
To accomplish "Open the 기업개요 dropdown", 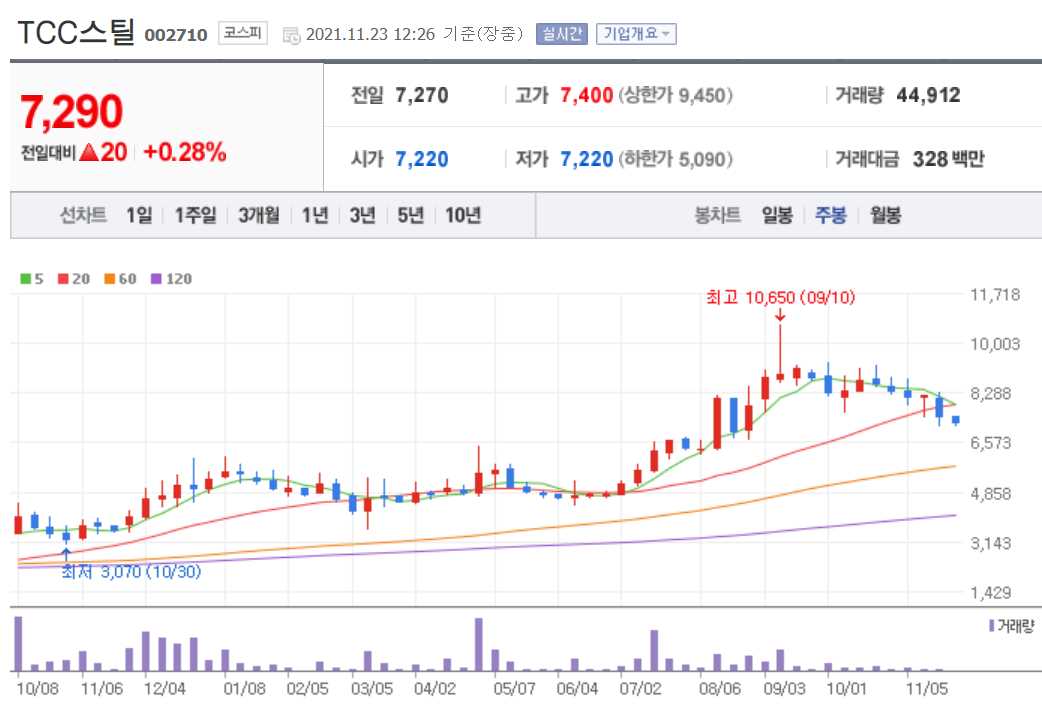I will point(636,33).
